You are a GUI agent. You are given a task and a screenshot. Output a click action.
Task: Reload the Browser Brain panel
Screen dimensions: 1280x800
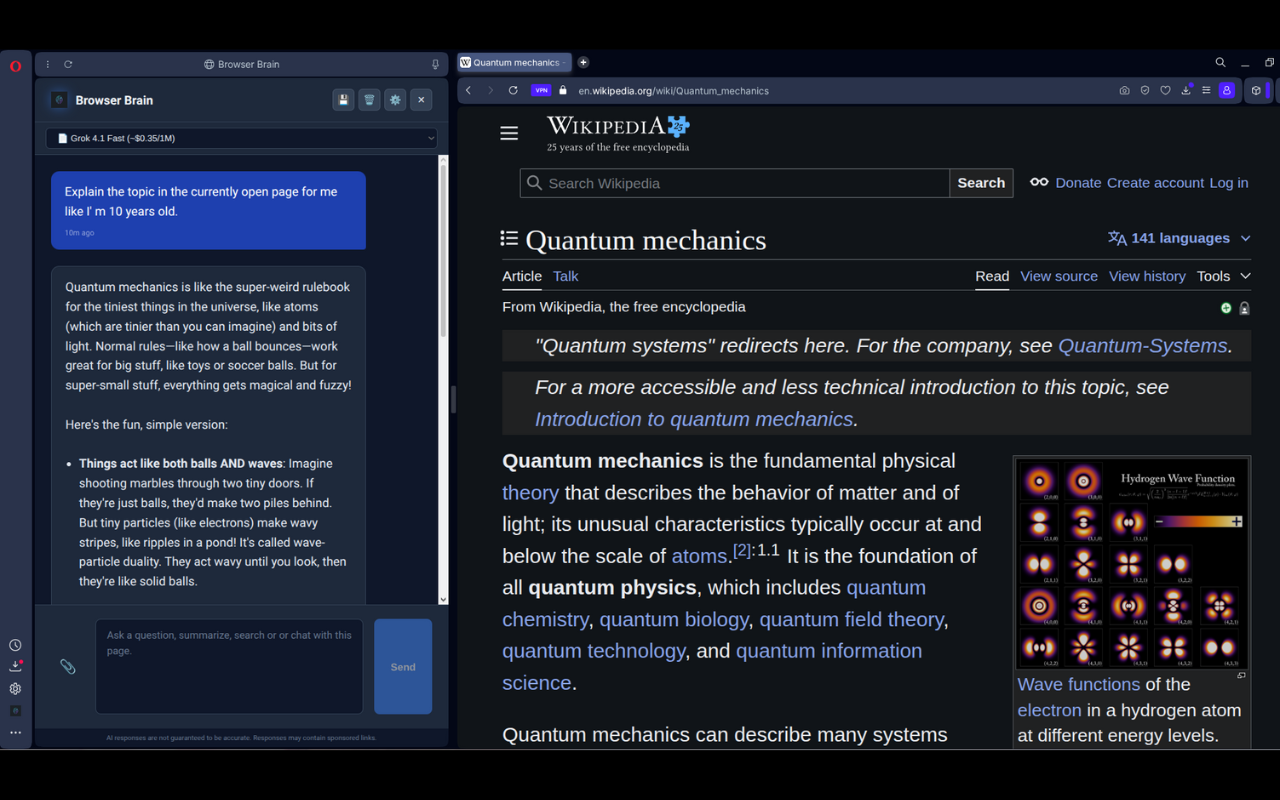(68, 64)
